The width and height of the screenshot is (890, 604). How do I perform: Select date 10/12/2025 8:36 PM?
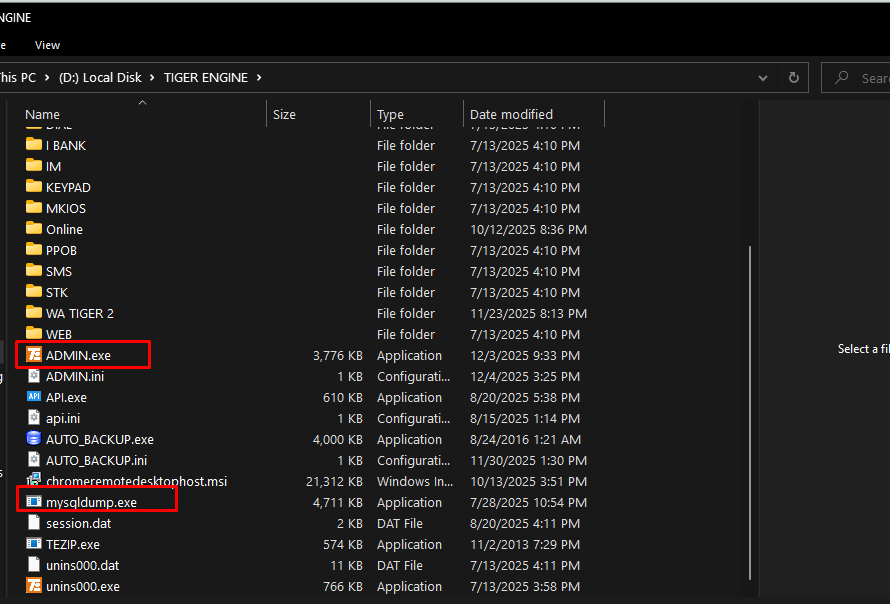(x=528, y=229)
